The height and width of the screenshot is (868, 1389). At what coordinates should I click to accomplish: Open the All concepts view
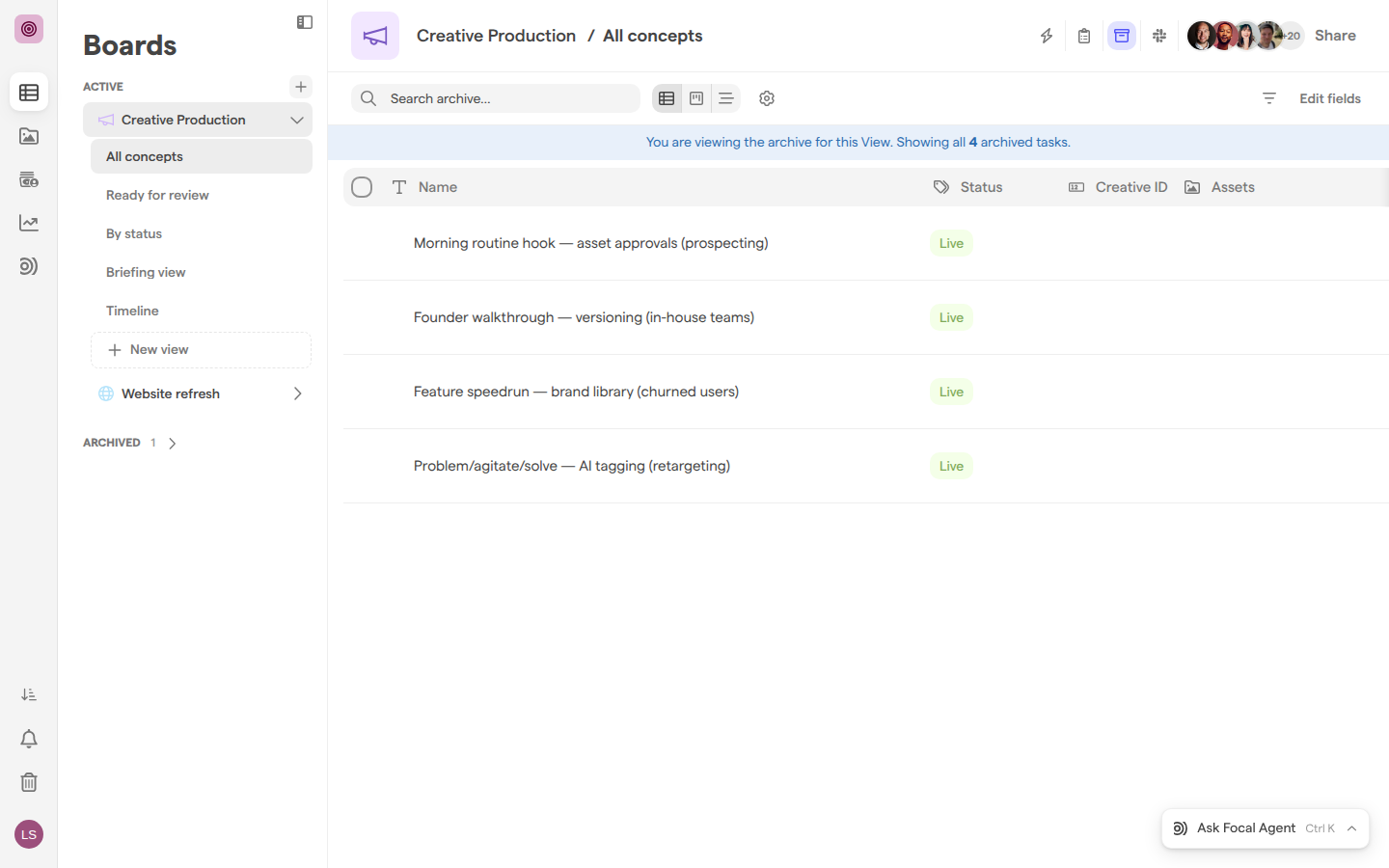coord(202,156)
